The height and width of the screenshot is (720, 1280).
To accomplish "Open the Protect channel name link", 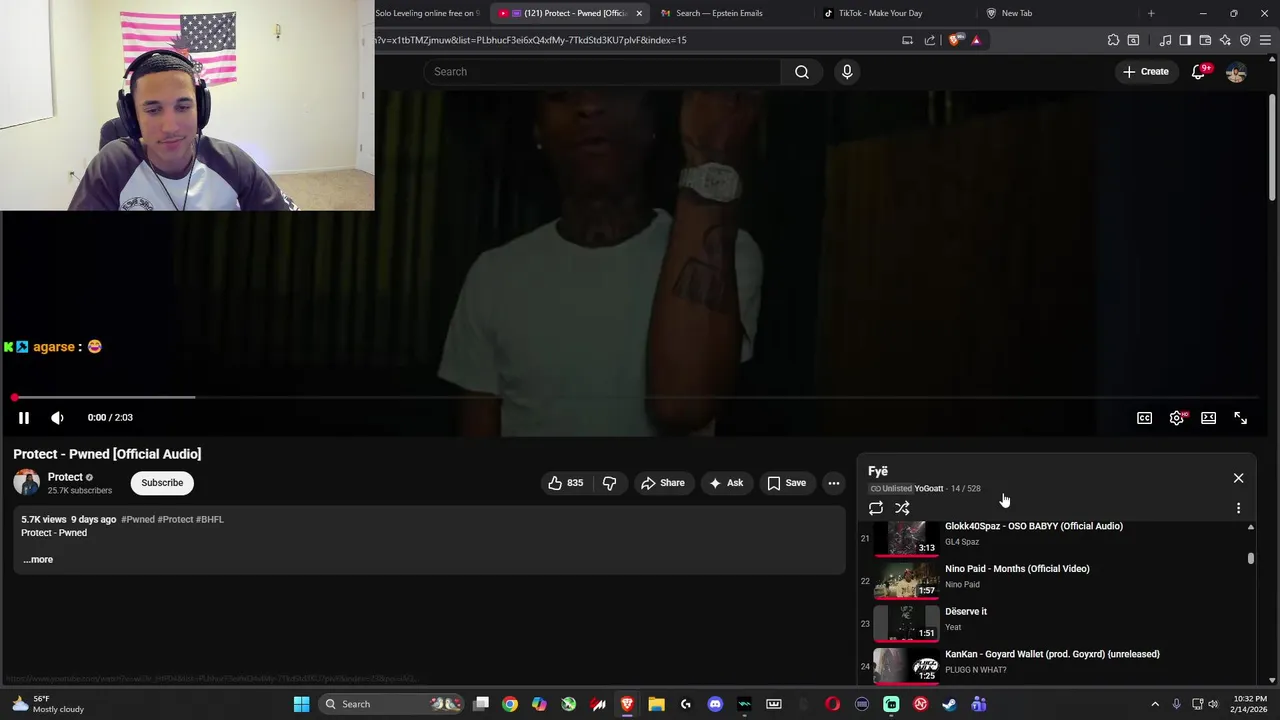I will click(x=65, y=477).
